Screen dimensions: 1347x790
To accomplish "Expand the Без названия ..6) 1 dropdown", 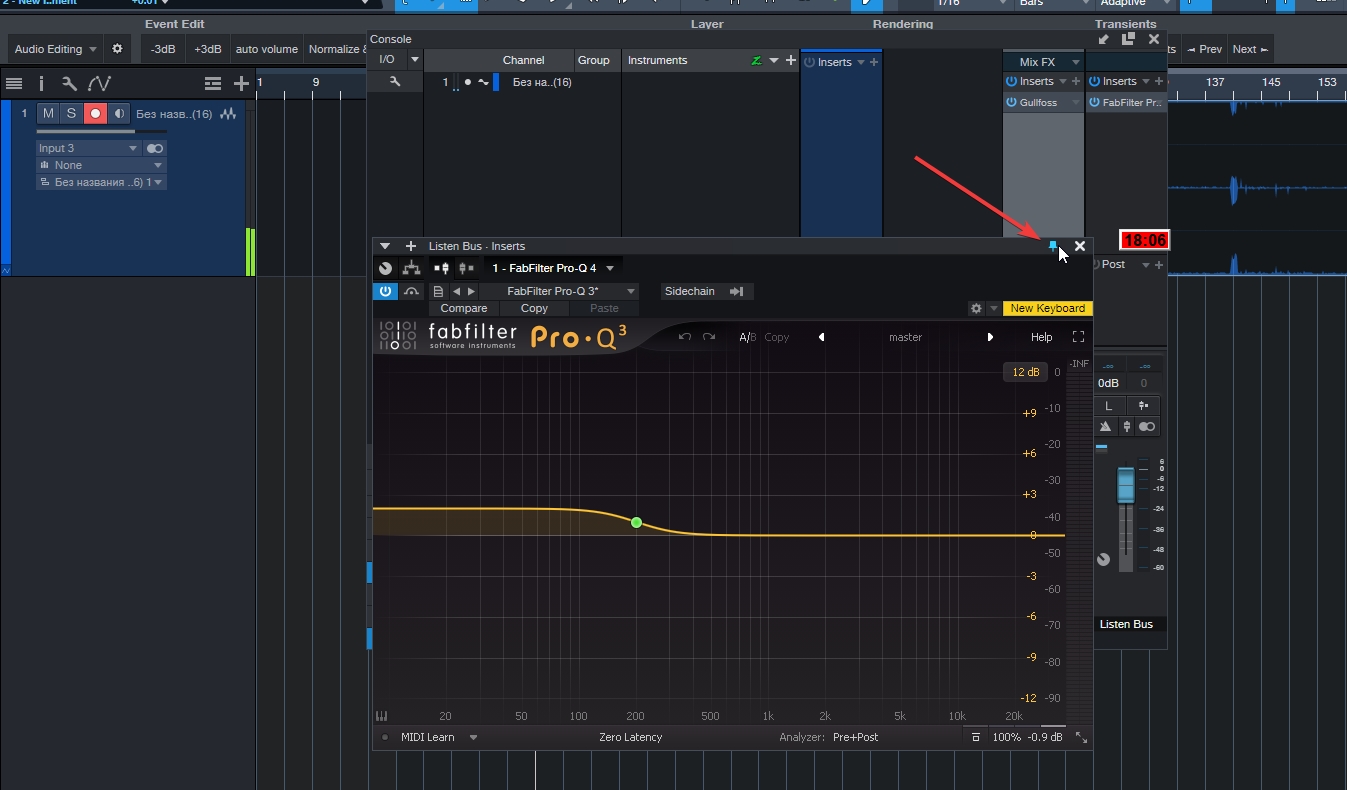I will (101, 182).
